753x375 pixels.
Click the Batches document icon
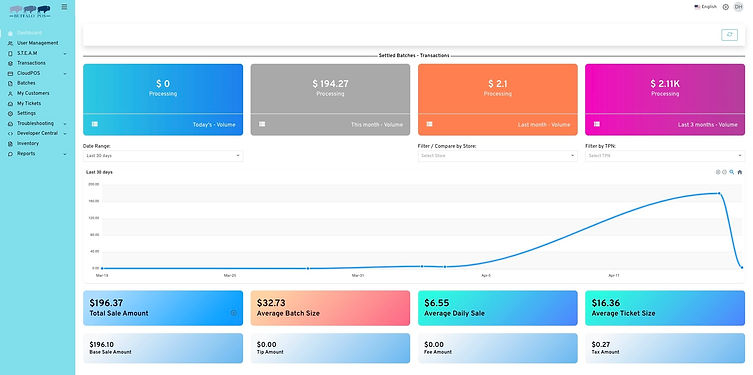(x=11, y=84)
